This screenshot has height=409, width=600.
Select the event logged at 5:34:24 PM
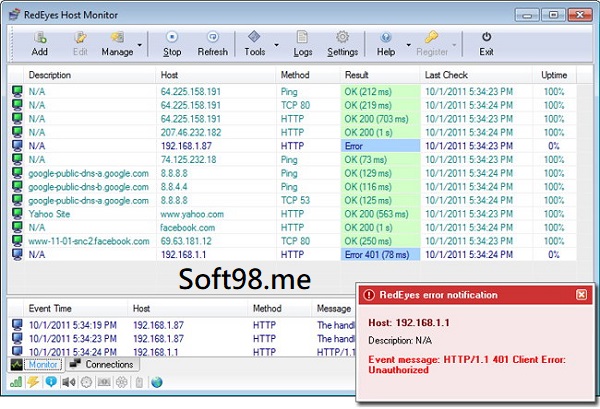tap(182, 351)
